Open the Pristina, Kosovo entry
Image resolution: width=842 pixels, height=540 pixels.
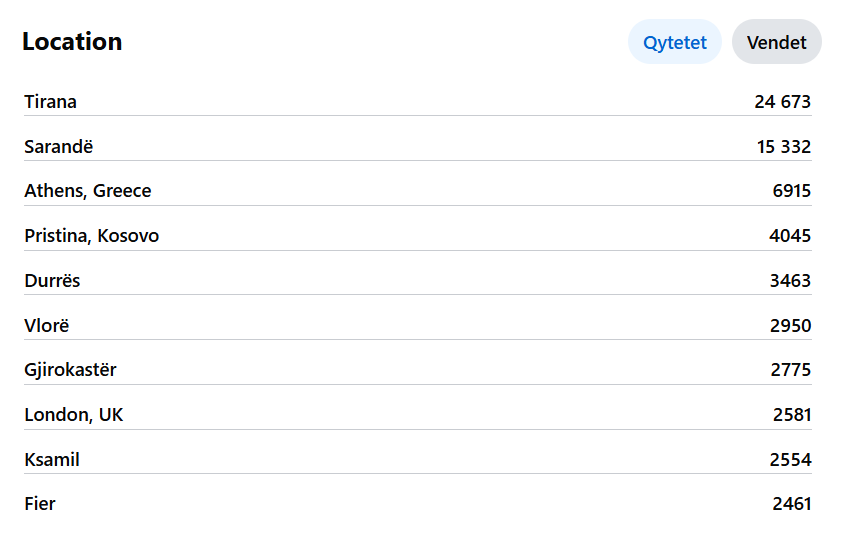tap(418, 236)
